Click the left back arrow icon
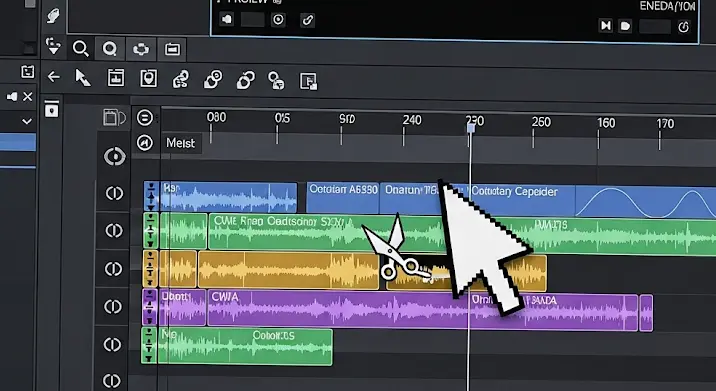Screen dimensions: 716x391 pyautogui.click(x=54, y=77)
